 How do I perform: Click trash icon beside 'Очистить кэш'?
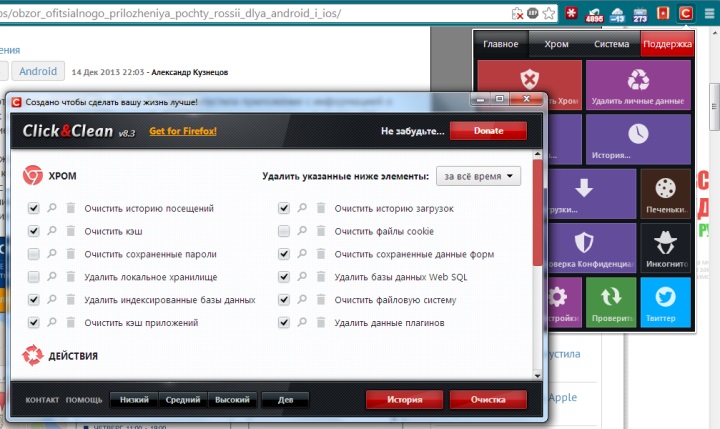tap(71, 231)
